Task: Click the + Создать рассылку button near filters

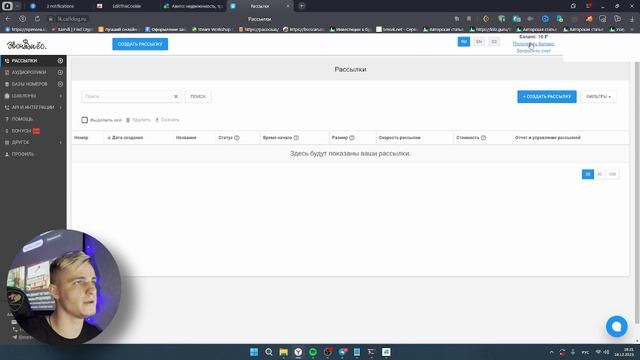Action: pos(547,97)
